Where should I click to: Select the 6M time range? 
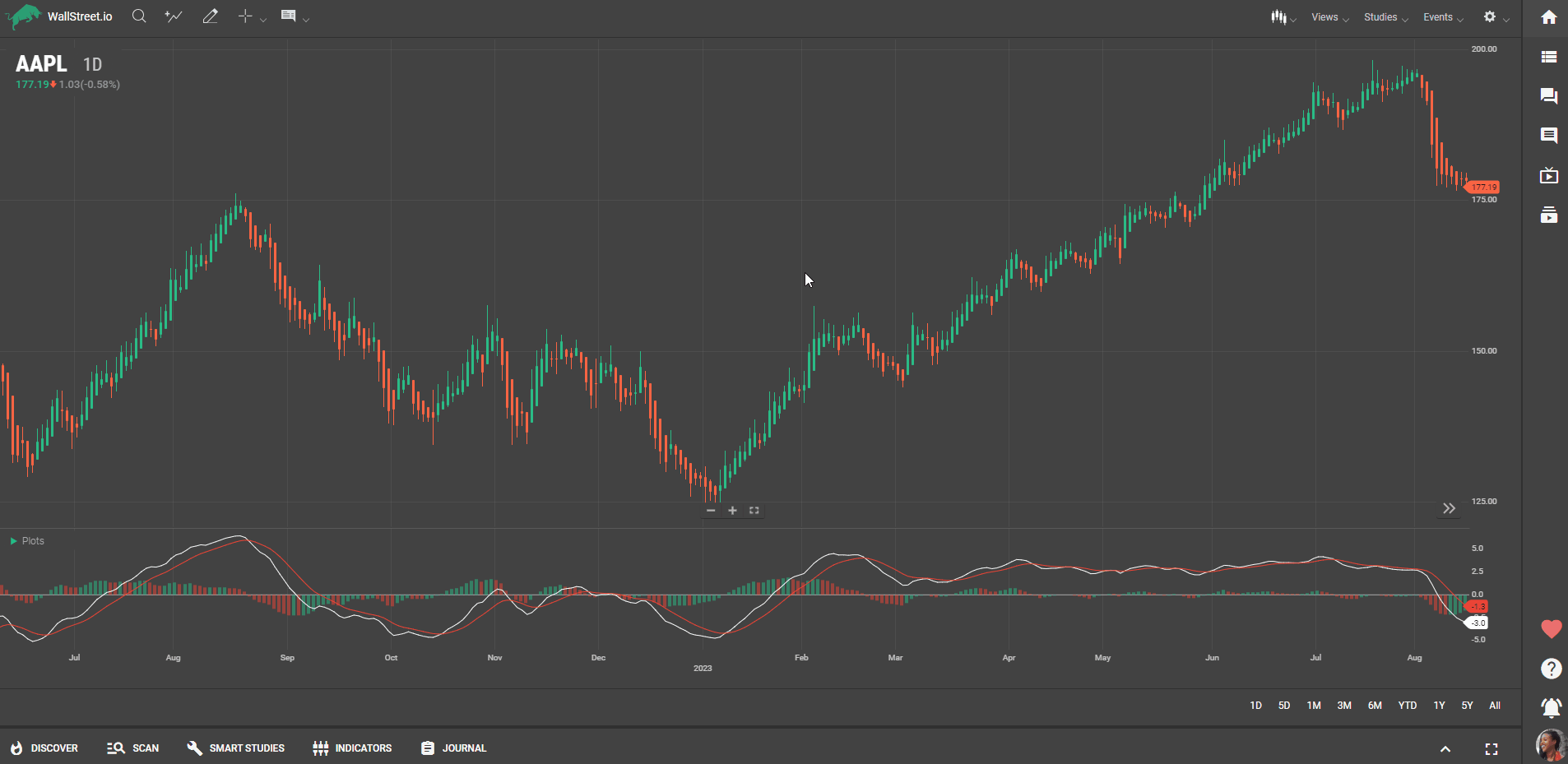tap(1375, 706)
